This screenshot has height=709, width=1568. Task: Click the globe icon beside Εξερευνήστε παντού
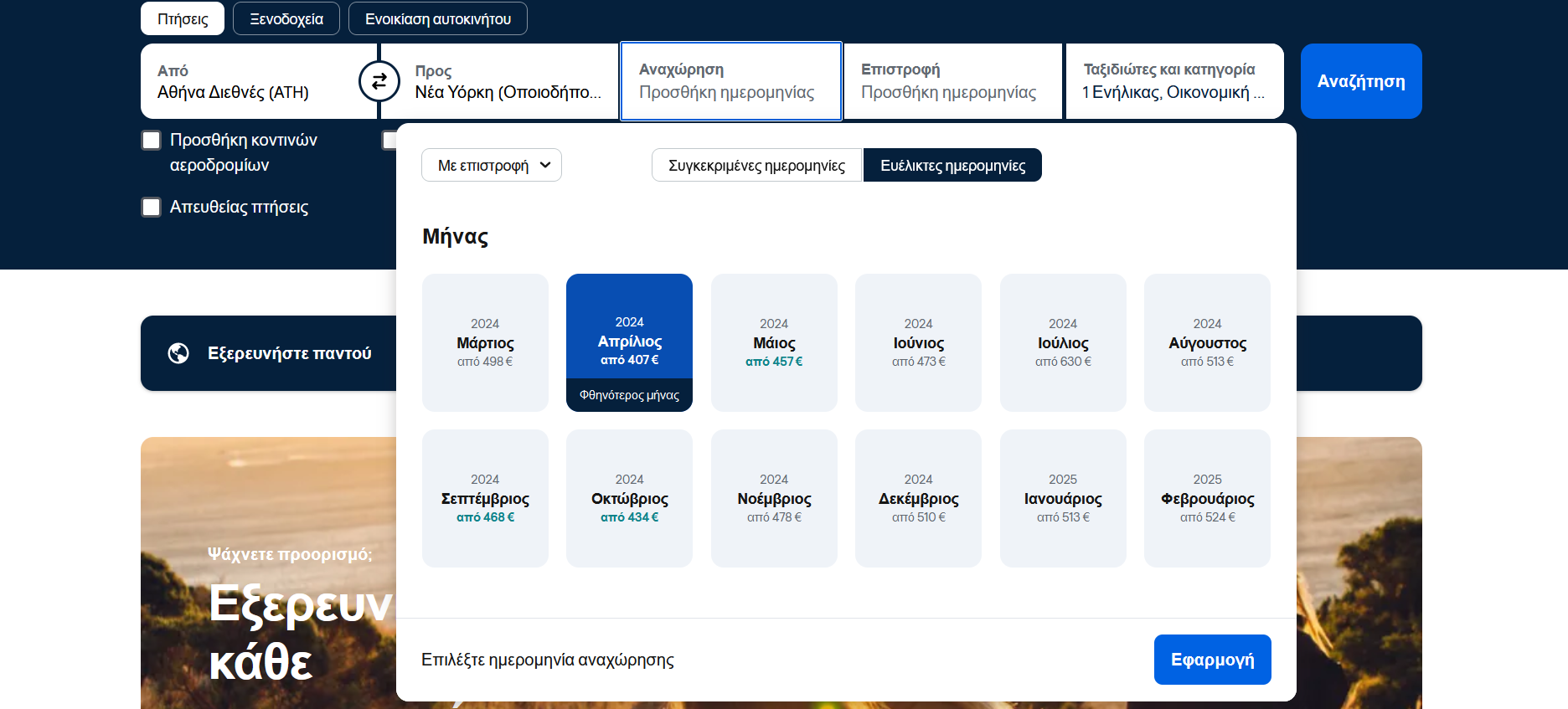178,353
